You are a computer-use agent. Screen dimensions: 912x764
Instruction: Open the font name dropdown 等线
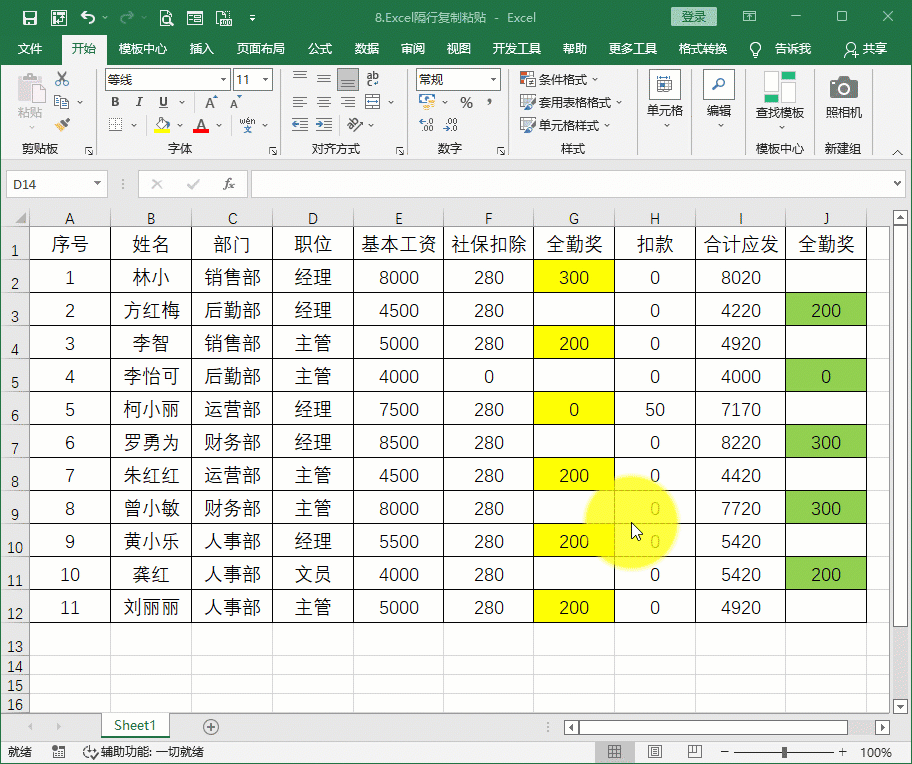coord(223,80)
